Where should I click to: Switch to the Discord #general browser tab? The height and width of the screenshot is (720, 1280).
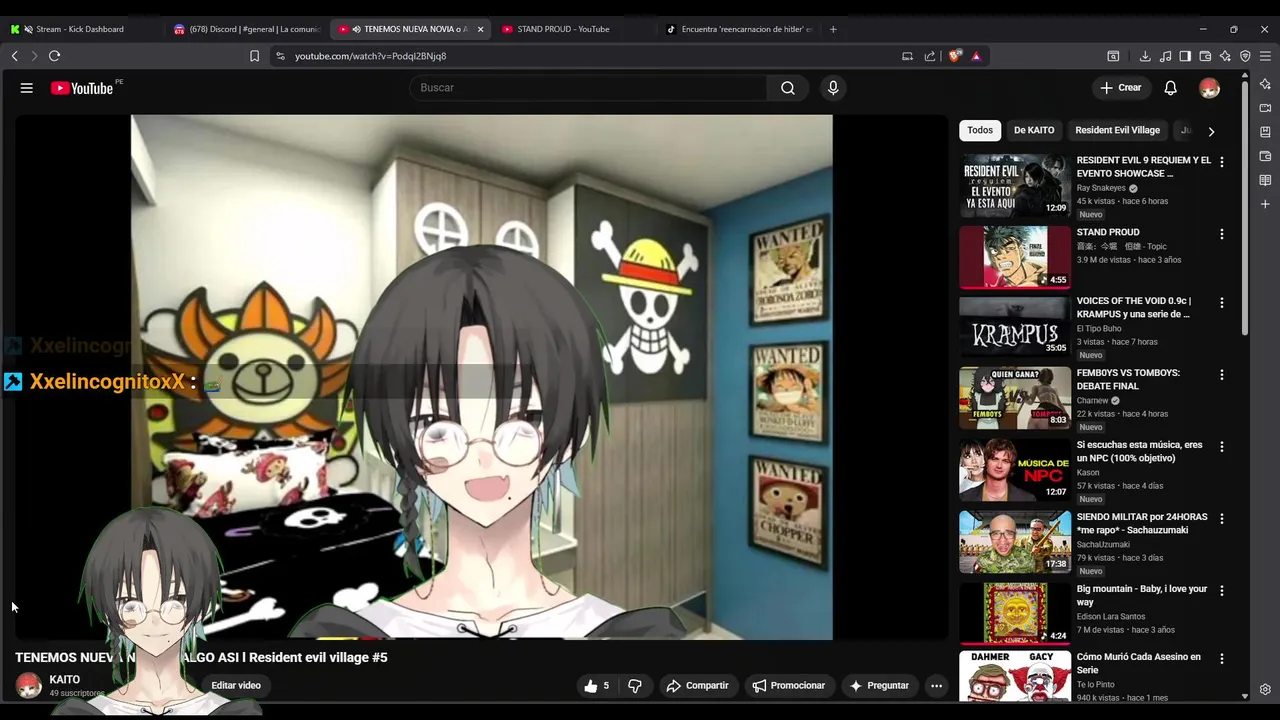coord(248,29)
